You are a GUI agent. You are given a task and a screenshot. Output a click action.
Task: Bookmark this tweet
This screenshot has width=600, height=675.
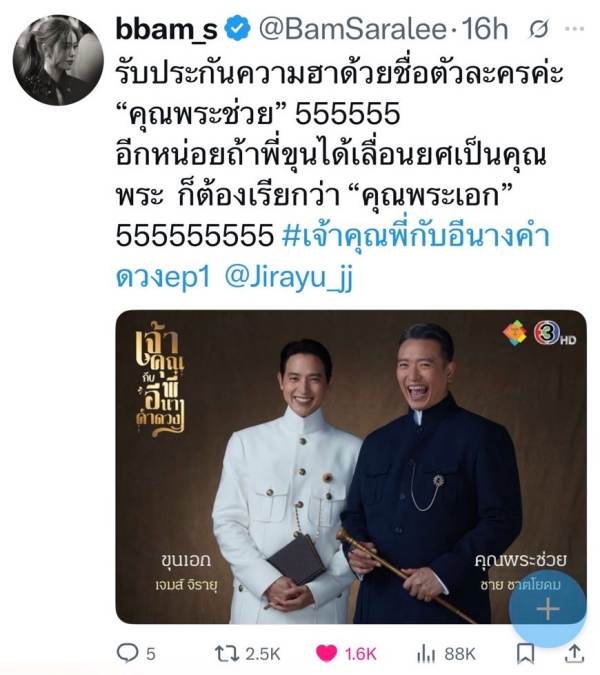[x=526, y=654]
